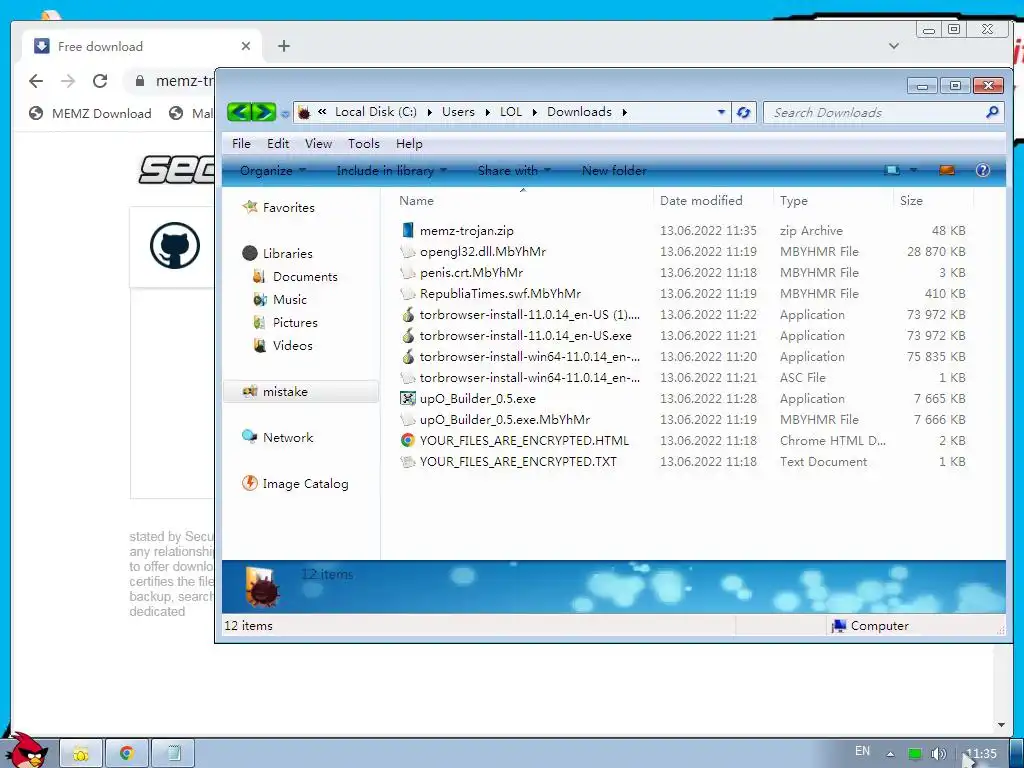Go back in Chrome browser
This screenshot has width=1024, height=768.
click(x=37, y=81)
